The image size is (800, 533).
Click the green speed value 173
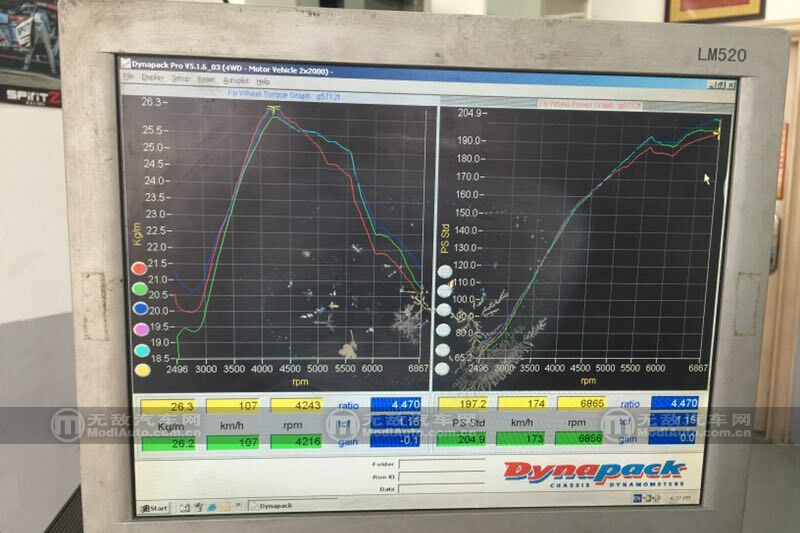tap(521, 438)
